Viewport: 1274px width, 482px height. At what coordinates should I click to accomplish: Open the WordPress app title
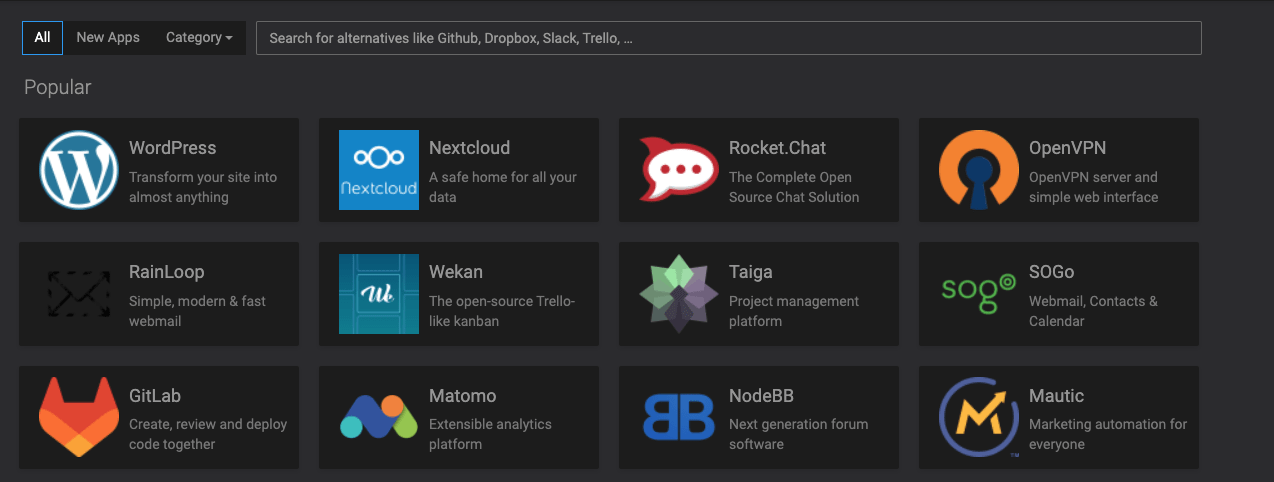(172, 148)
